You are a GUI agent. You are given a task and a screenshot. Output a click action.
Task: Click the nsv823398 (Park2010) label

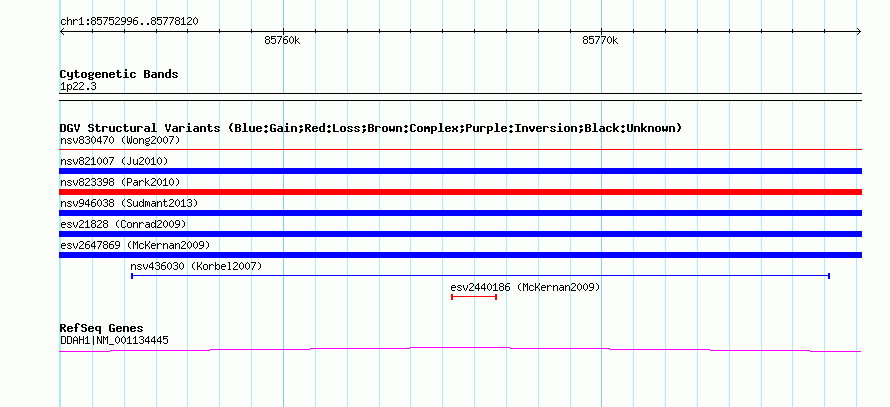point(120,182)
